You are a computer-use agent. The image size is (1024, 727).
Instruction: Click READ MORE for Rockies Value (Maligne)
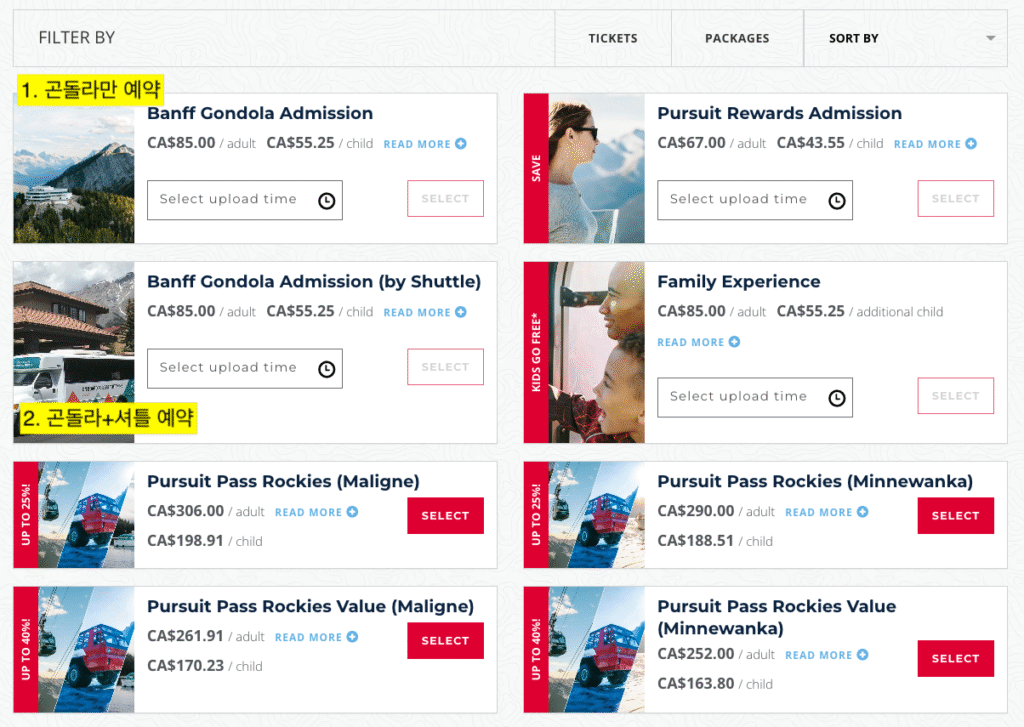[308, 637]
